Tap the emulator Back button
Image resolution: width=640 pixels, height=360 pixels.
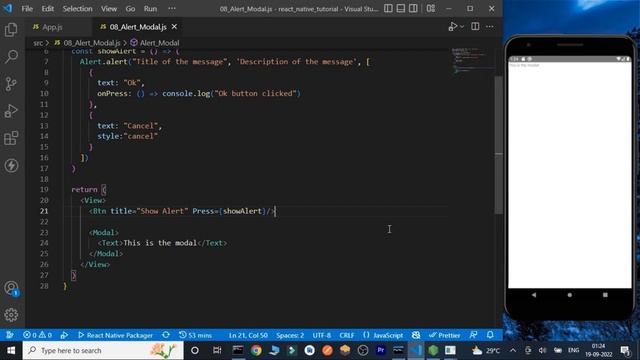(x=534, y=295)
